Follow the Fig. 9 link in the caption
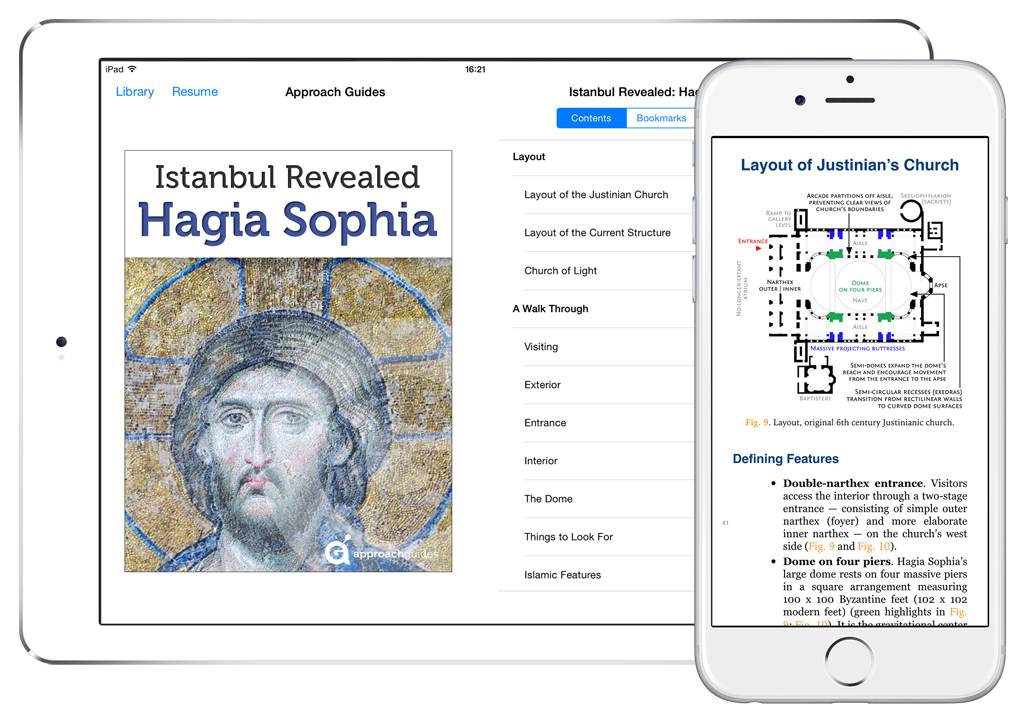Viewport: 1030px width, 720px height. pos(757,423)
